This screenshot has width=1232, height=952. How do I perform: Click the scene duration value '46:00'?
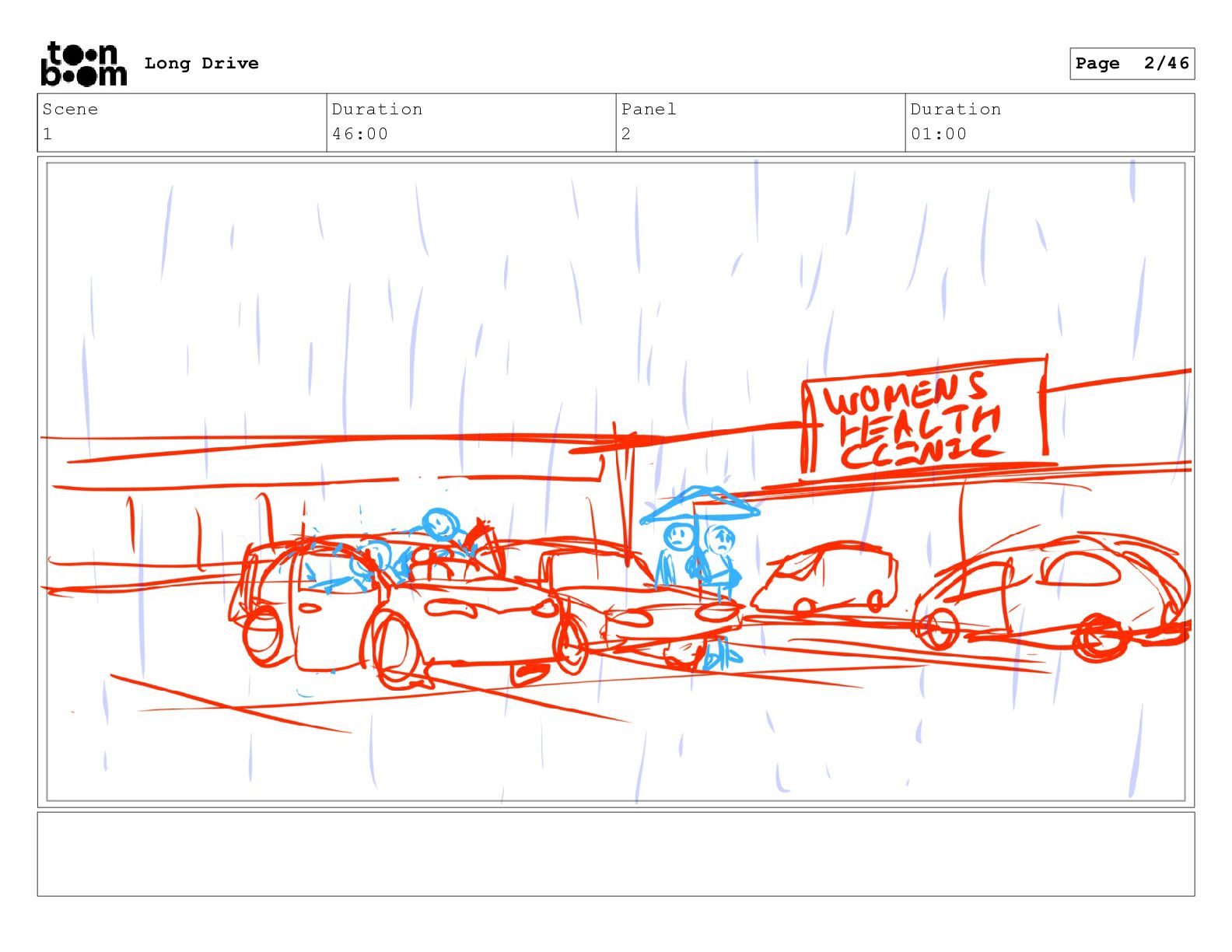click(x=360, y=134)
